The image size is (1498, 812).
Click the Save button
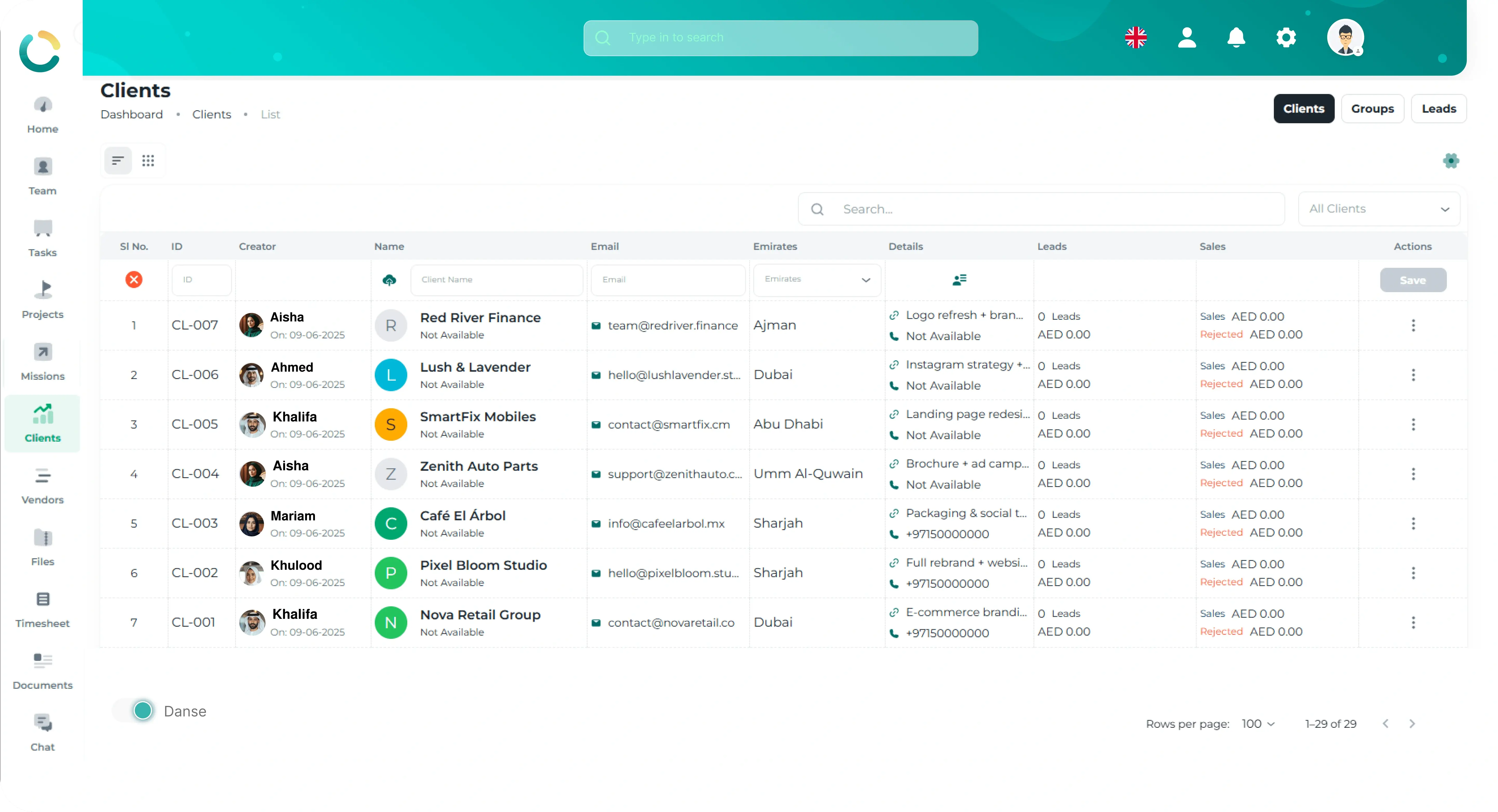(x=1412, y=280)
